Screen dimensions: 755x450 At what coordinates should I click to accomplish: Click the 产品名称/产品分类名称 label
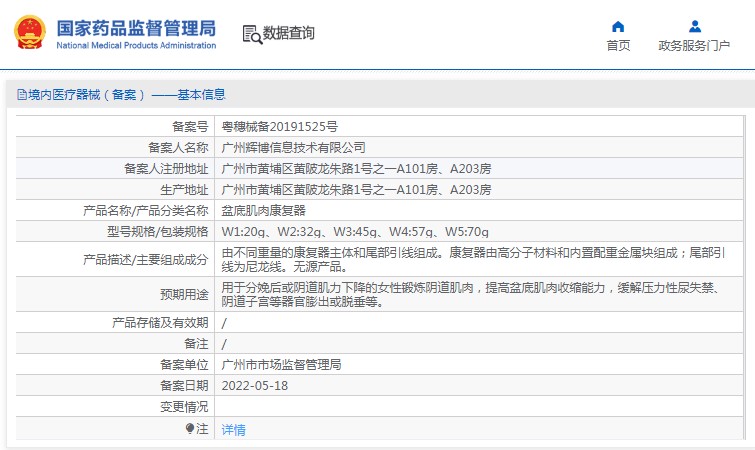coord(145,210)
